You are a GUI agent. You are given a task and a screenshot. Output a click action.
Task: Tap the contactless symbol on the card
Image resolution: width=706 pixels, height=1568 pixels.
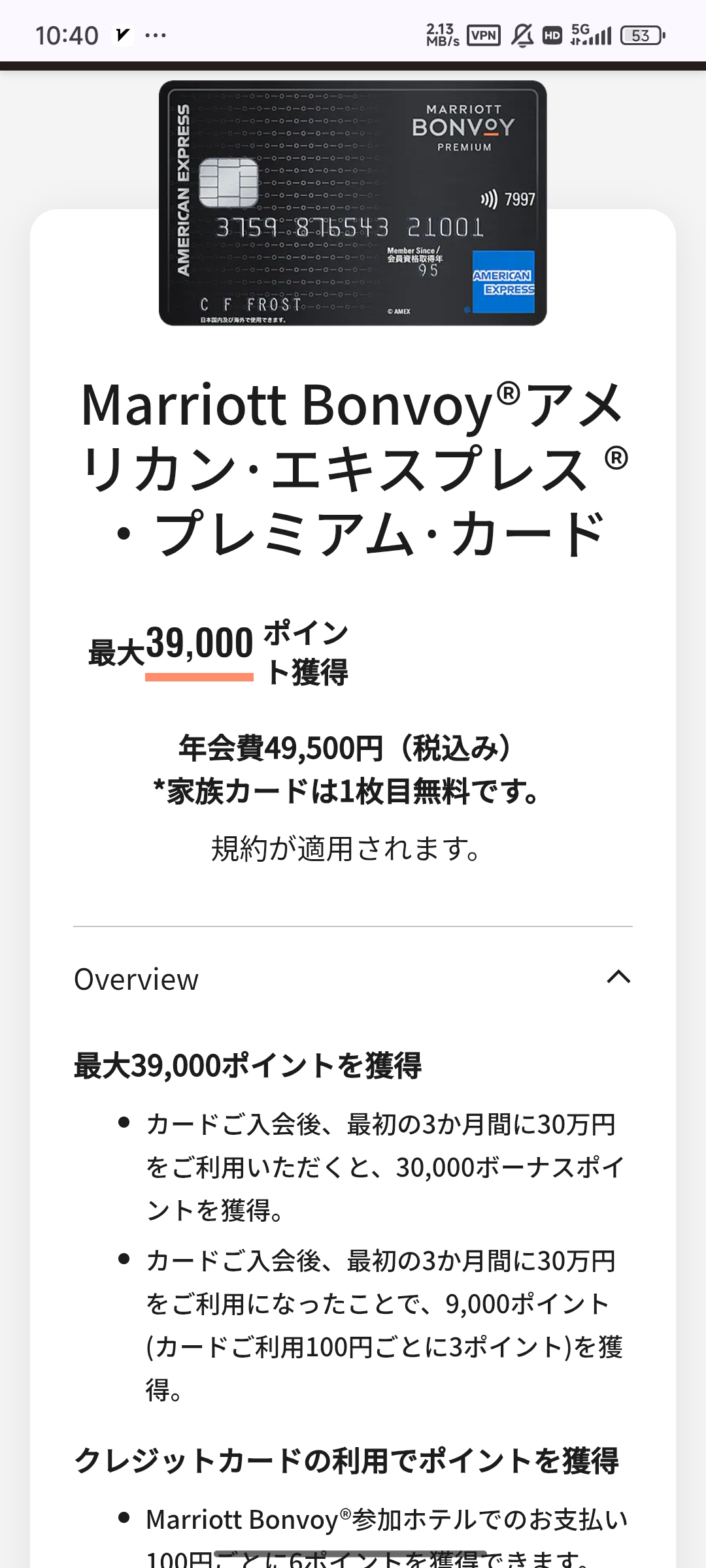488,199
